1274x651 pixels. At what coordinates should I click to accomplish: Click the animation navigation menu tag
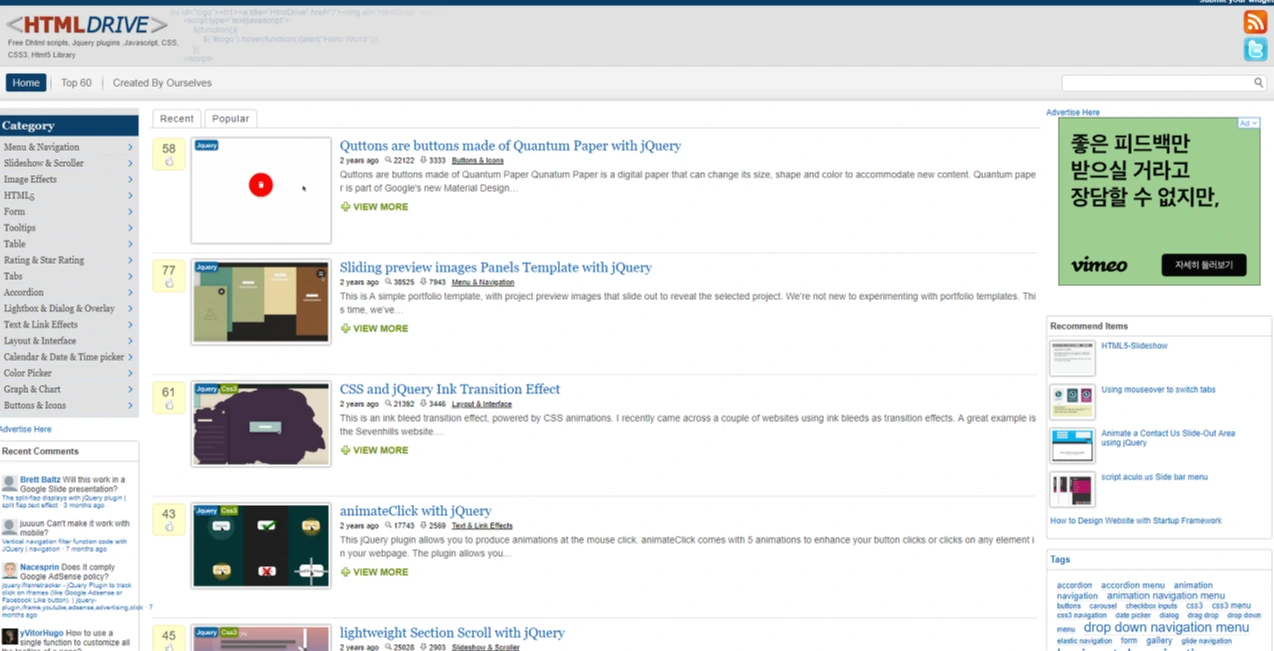pyautogui.click(x=1165, y=596)
